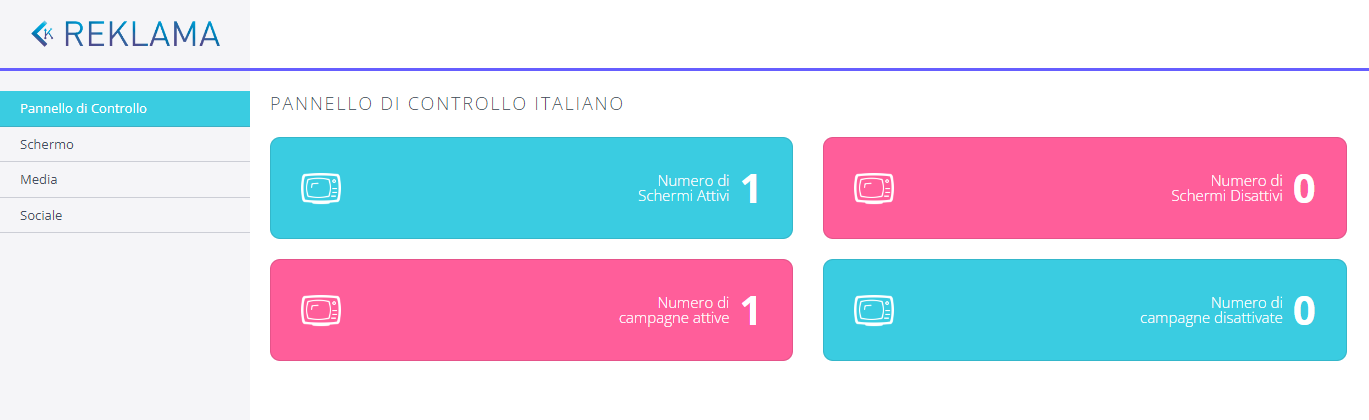Click the Pannello di Controllo Italiano heading

447,103
